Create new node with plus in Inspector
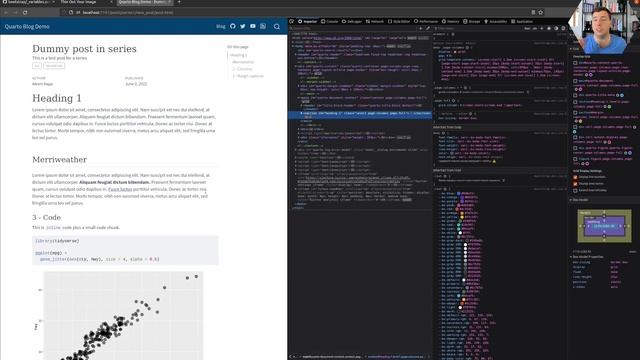The width and height of the screenshot is (640, 360). point(420,29)
